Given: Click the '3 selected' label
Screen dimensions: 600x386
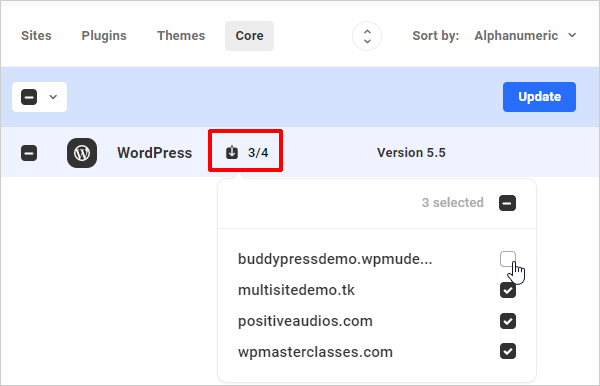Looking at the screenshot, I should [453, 203].
